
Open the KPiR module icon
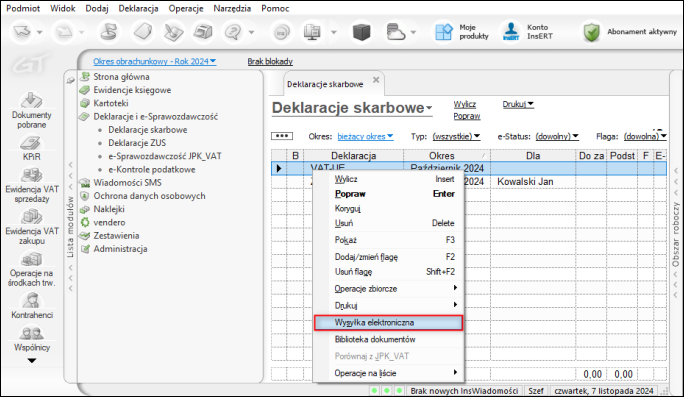pyautogui.click(x=31, y=142)
